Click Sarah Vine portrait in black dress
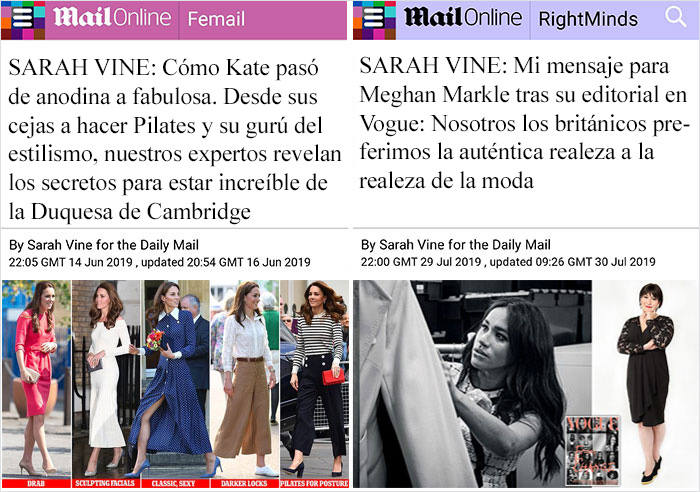 (646, 384)
